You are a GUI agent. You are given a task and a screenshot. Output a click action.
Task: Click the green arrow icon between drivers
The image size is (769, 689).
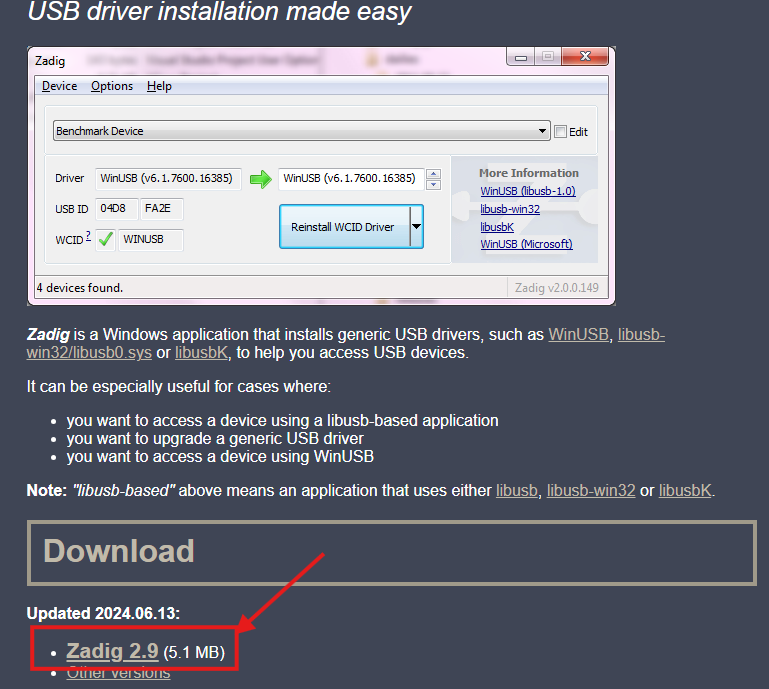[260, 179]
